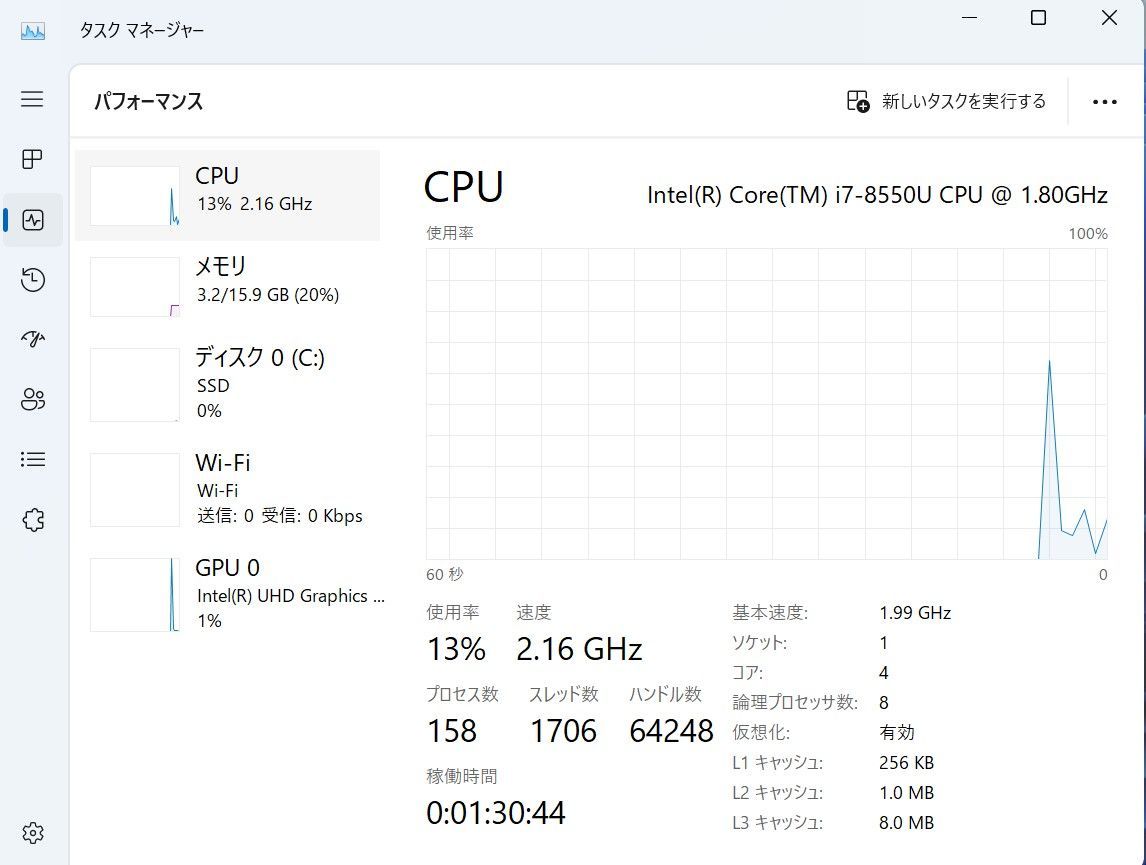Select the GPU 0 performance entry

[228, 593]
